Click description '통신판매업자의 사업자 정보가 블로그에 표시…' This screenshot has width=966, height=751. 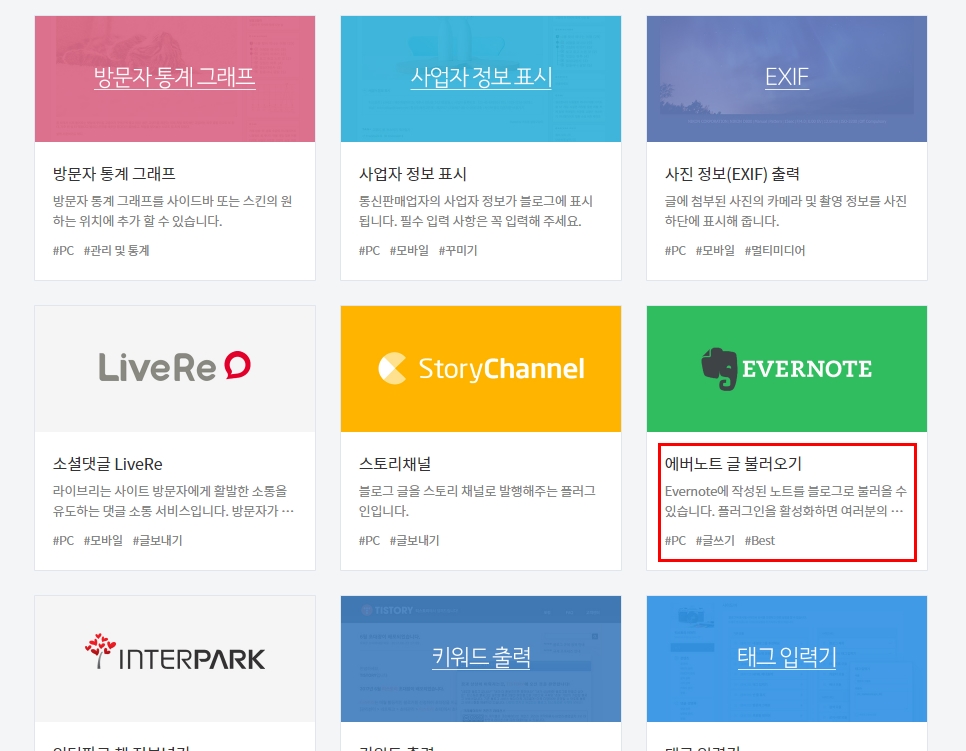click(x=476, y=211)
